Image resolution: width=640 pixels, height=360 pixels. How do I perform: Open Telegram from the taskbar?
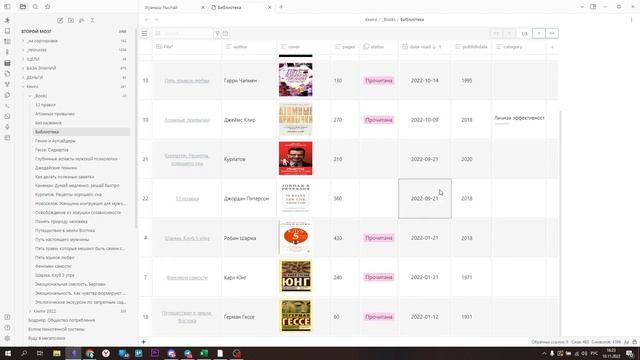187,353
